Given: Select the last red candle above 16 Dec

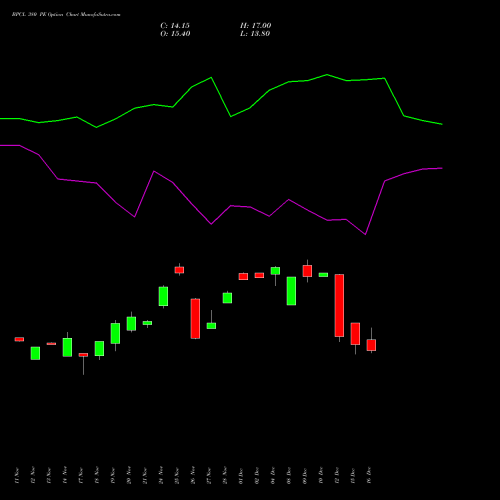Looking at the screenshot, I should coord(371,345).
